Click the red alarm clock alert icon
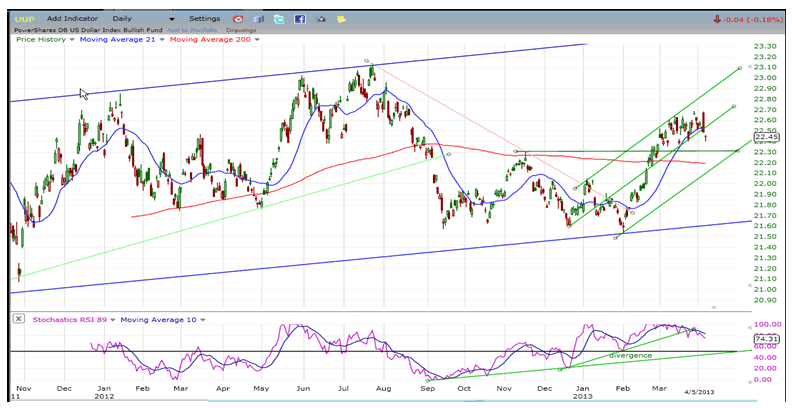The width and height of the screenshot is (792, 408). (237, 19)
